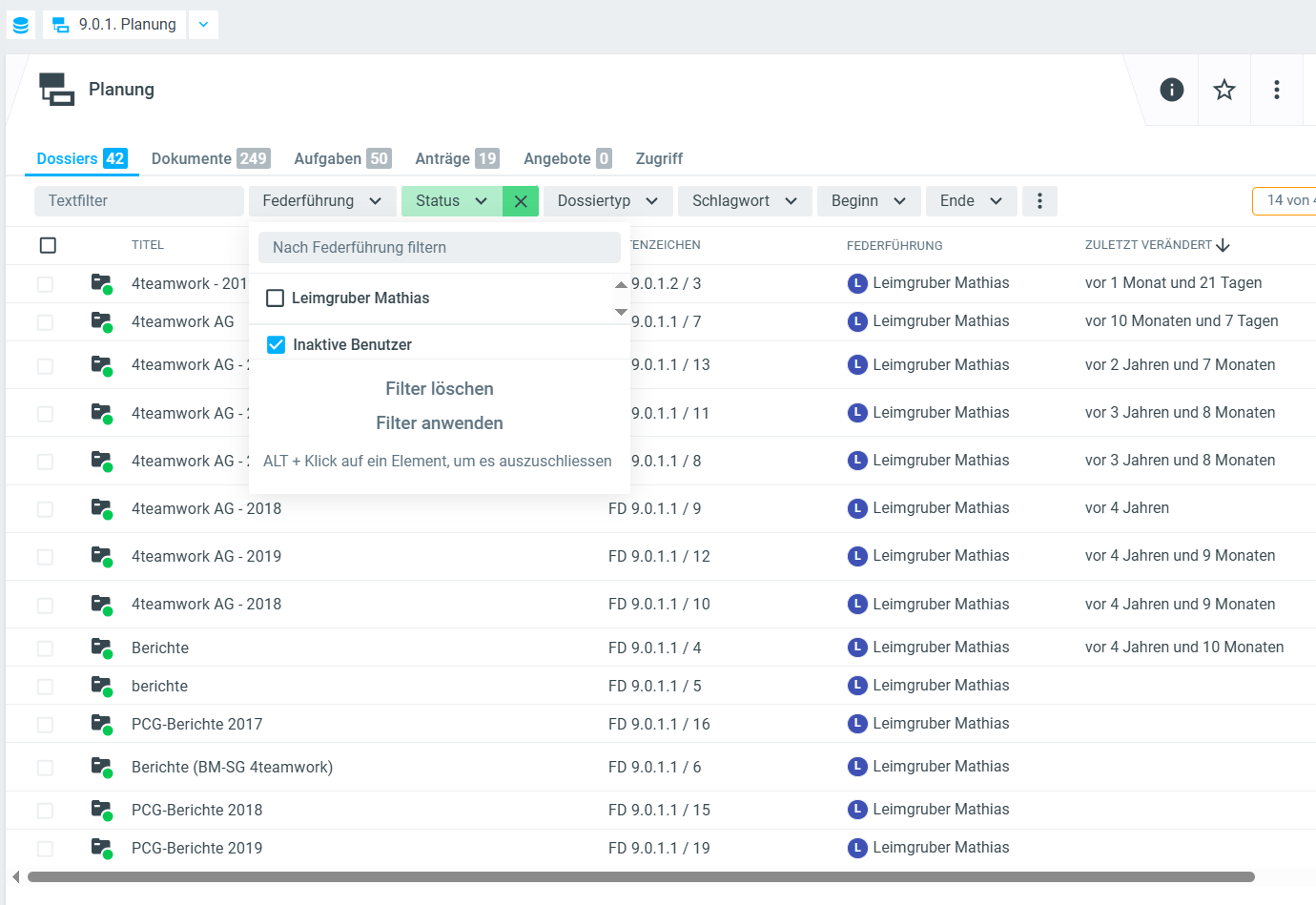Viewport: 1316px width, 905px height.
Task: Click the sort arrow next to Zuletzt verändert
Action: 1223,246
